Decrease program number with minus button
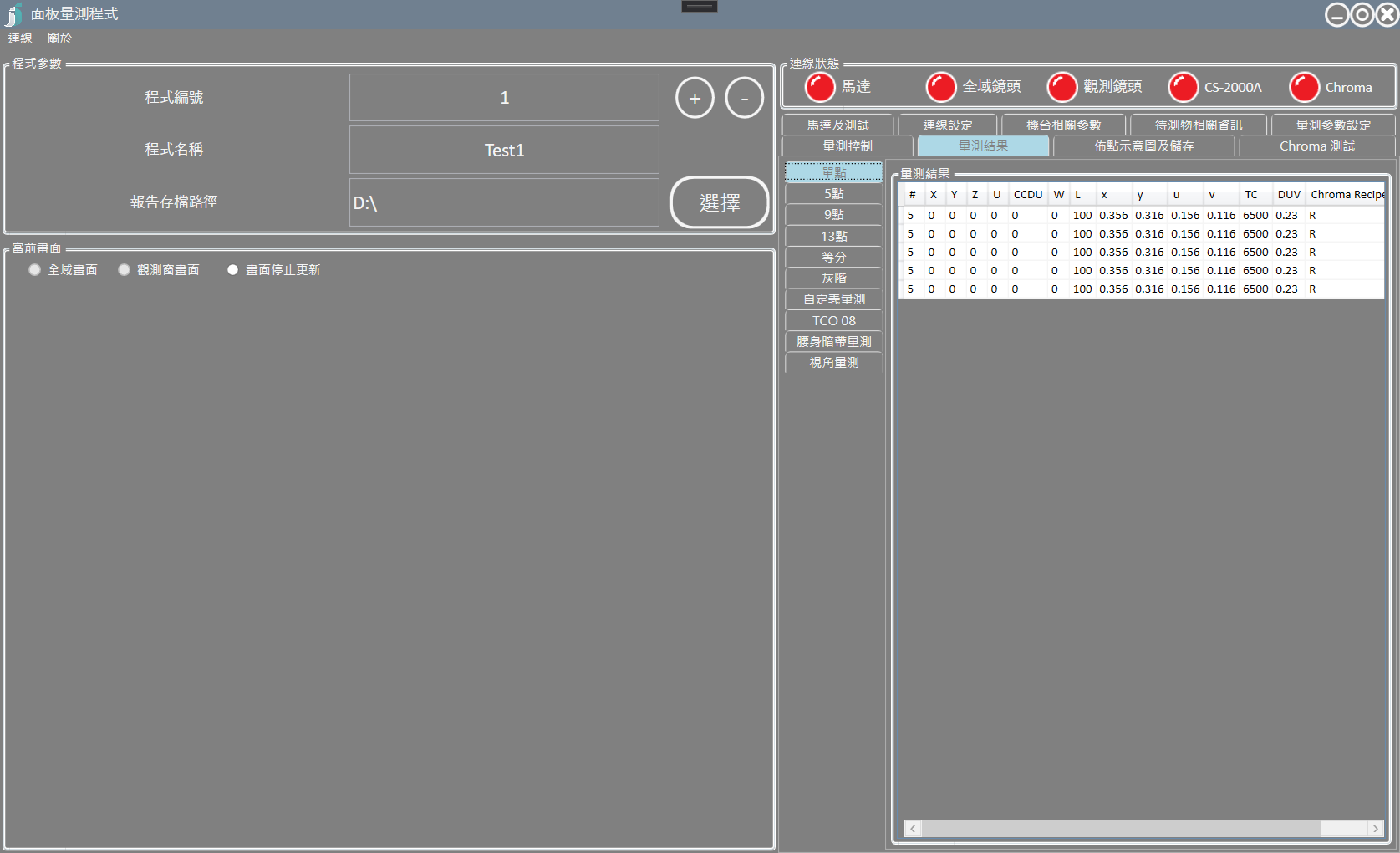The height and width of the screenshot is (853, 1400). pyautogui.click(x=744, y=98)
